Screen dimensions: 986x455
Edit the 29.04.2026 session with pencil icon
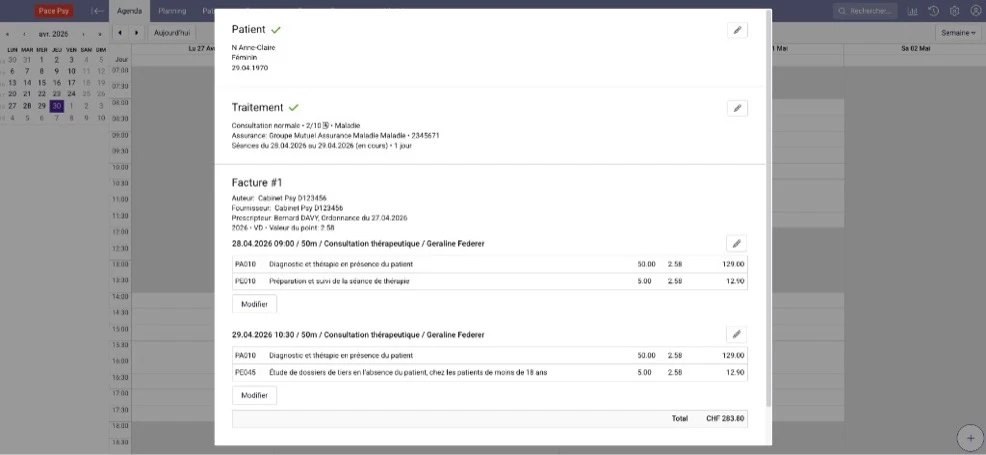pyautogui.click(x=736, y=334)
